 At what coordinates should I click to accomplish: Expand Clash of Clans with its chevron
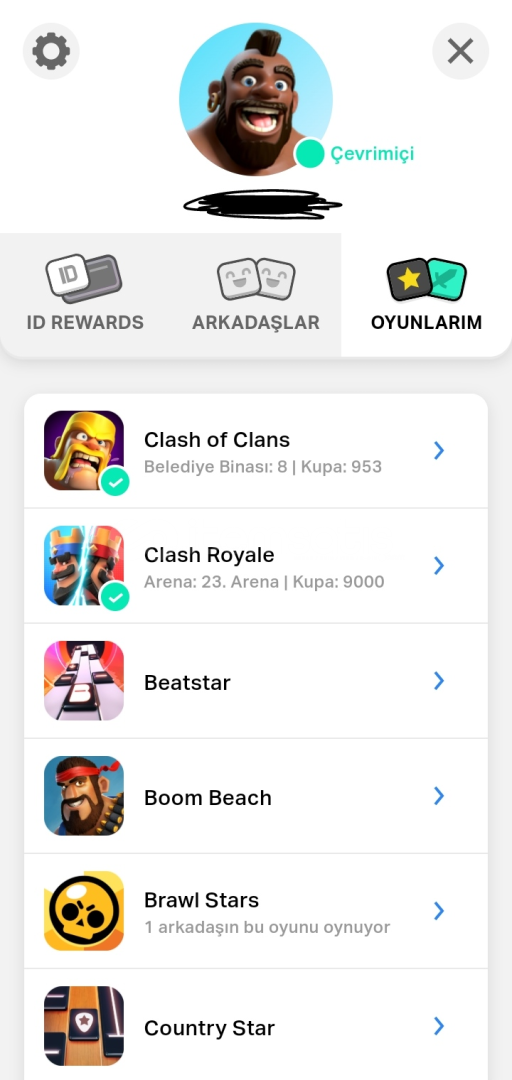[x=439, y=450]
